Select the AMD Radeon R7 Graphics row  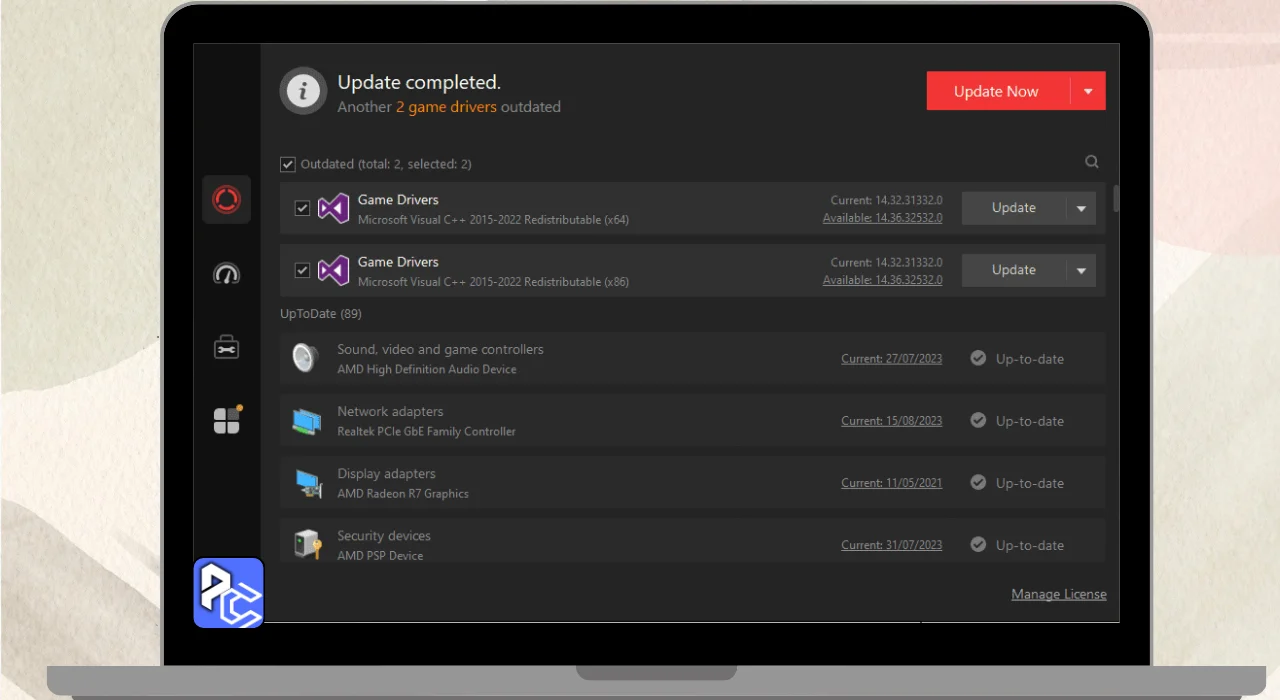(x=692, y=483)
